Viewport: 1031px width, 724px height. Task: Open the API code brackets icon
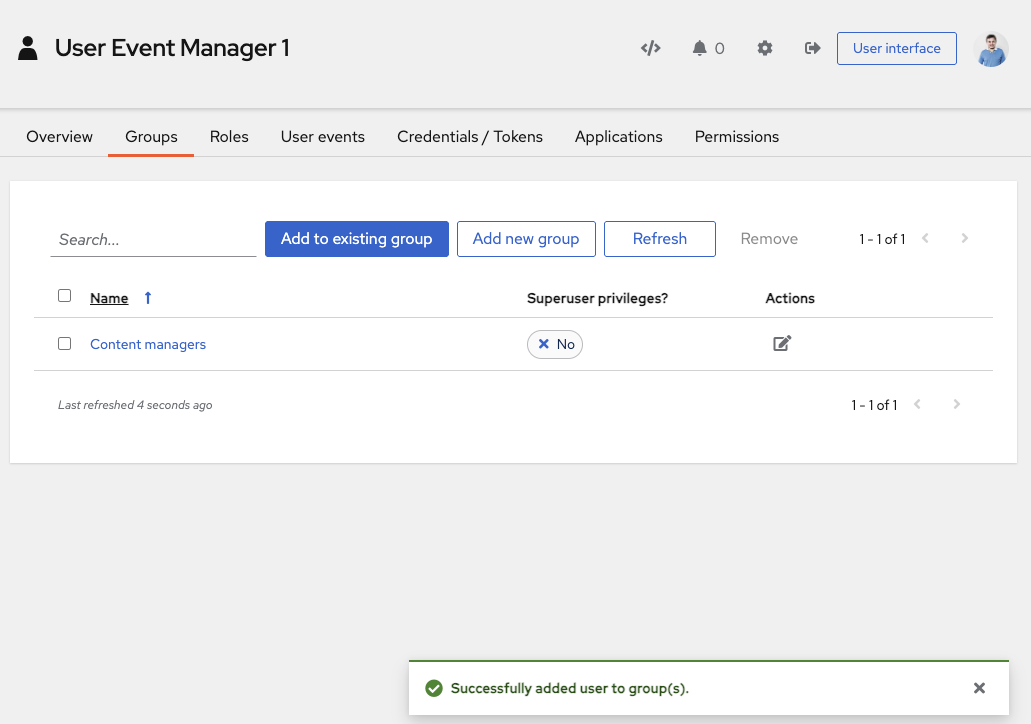tap(651, 48)
